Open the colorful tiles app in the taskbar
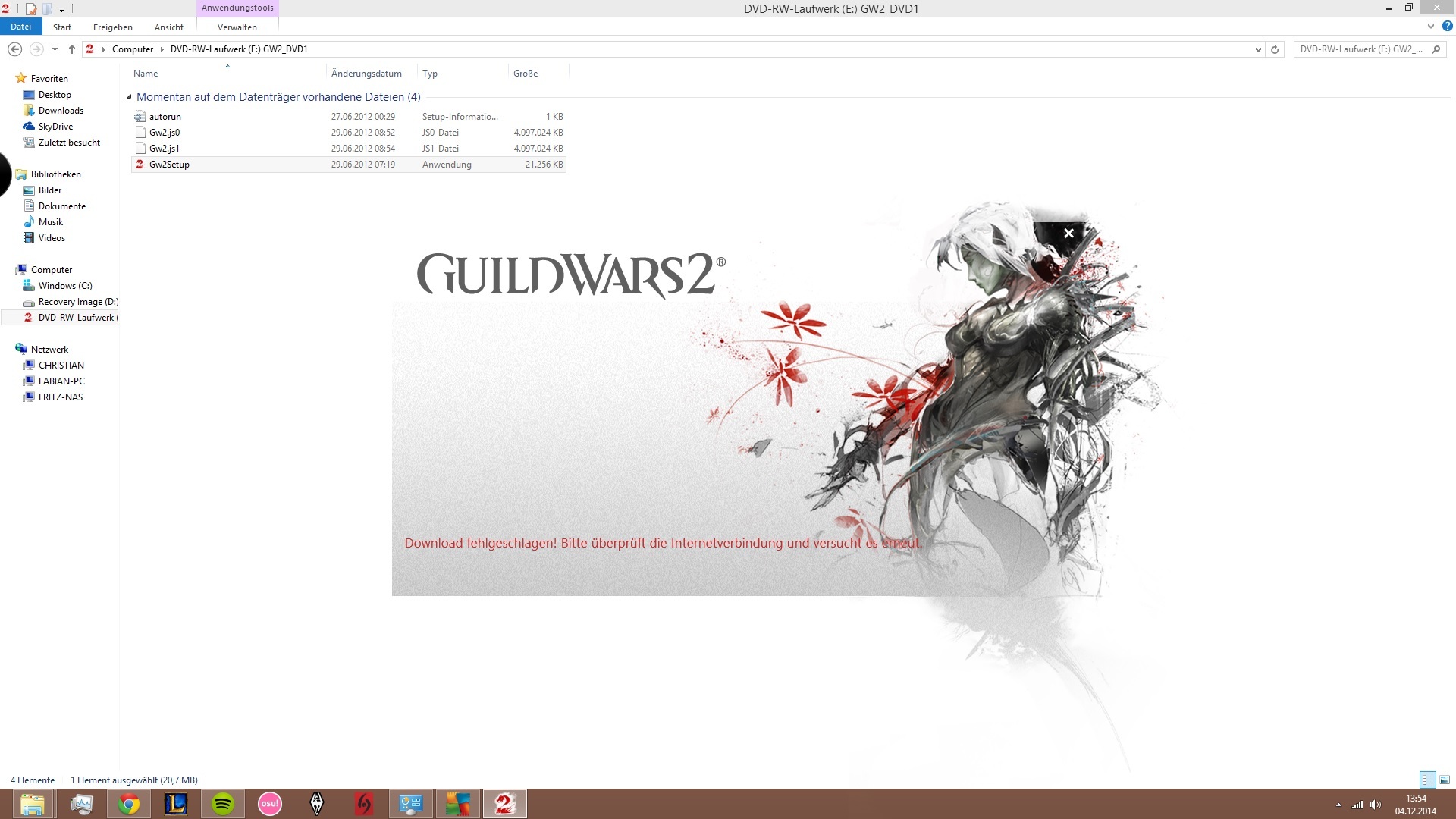 pos(458,804)
